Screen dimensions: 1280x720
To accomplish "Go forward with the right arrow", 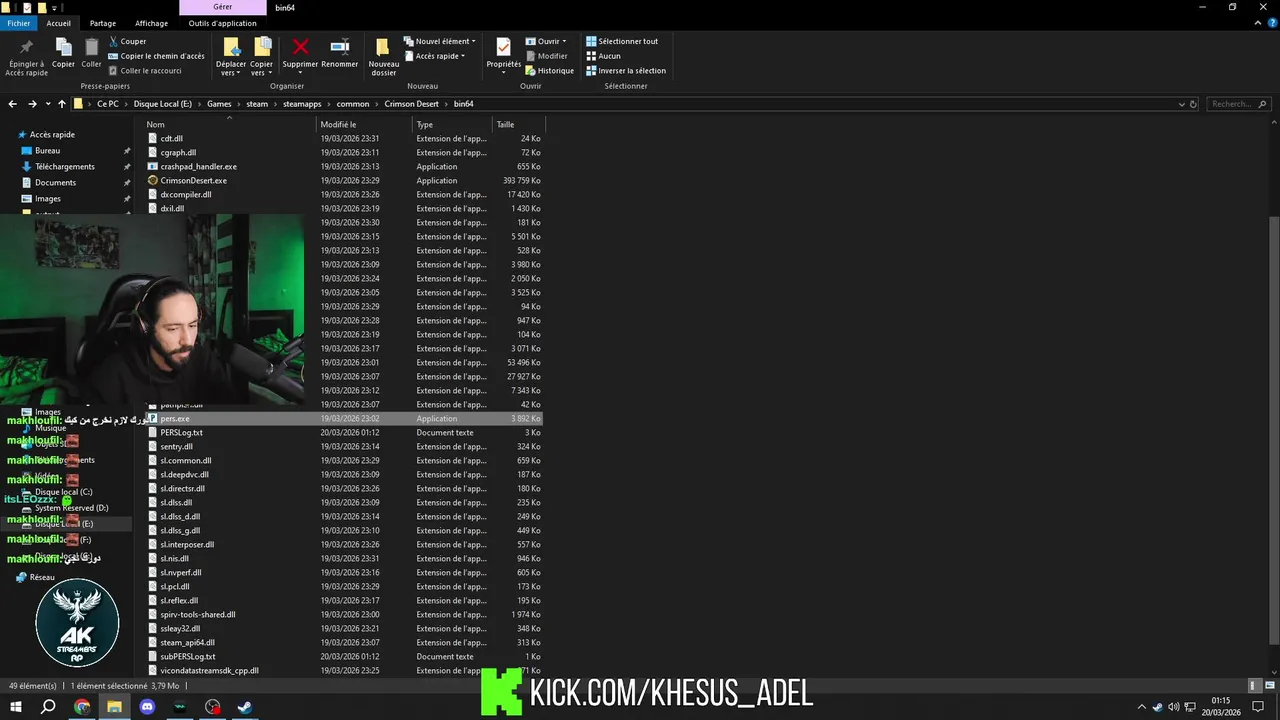I will [x=32, y=104].
